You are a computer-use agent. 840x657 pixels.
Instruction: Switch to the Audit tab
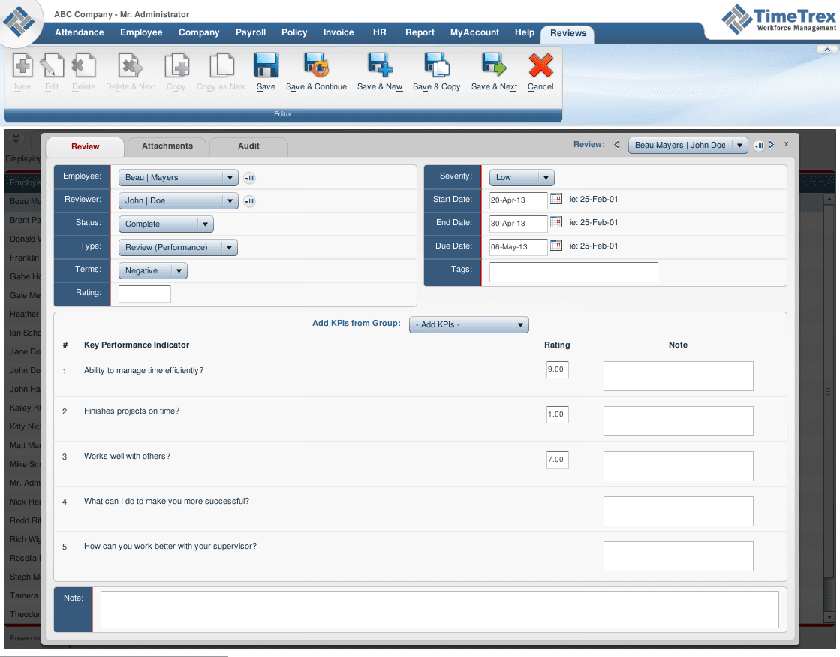tap(247, 145)
